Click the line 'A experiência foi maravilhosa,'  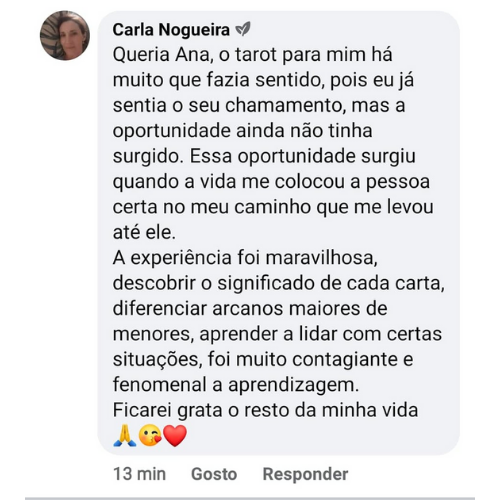point(245,258)
